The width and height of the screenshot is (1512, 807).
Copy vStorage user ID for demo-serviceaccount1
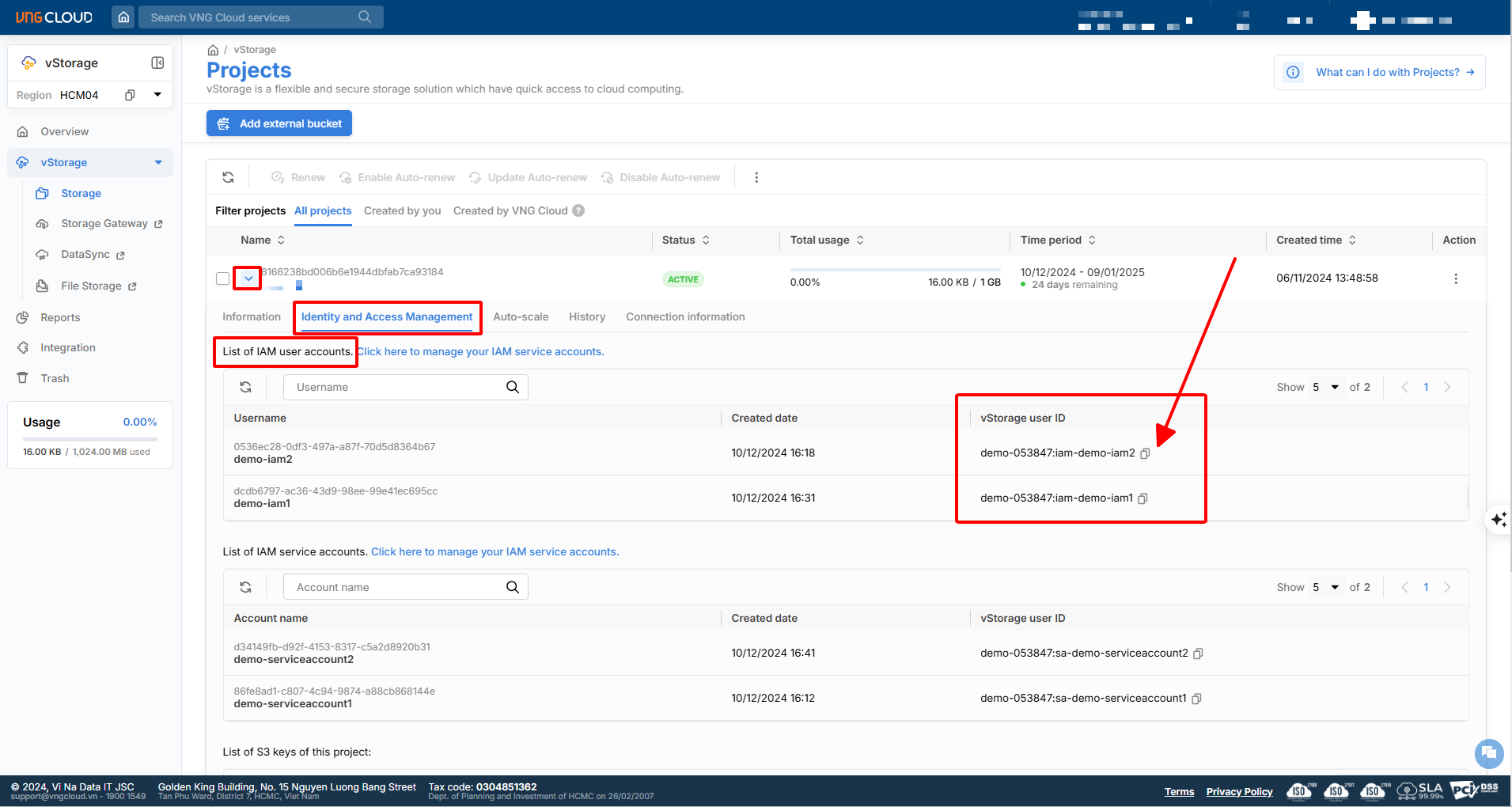click(x=1196, y=699)
